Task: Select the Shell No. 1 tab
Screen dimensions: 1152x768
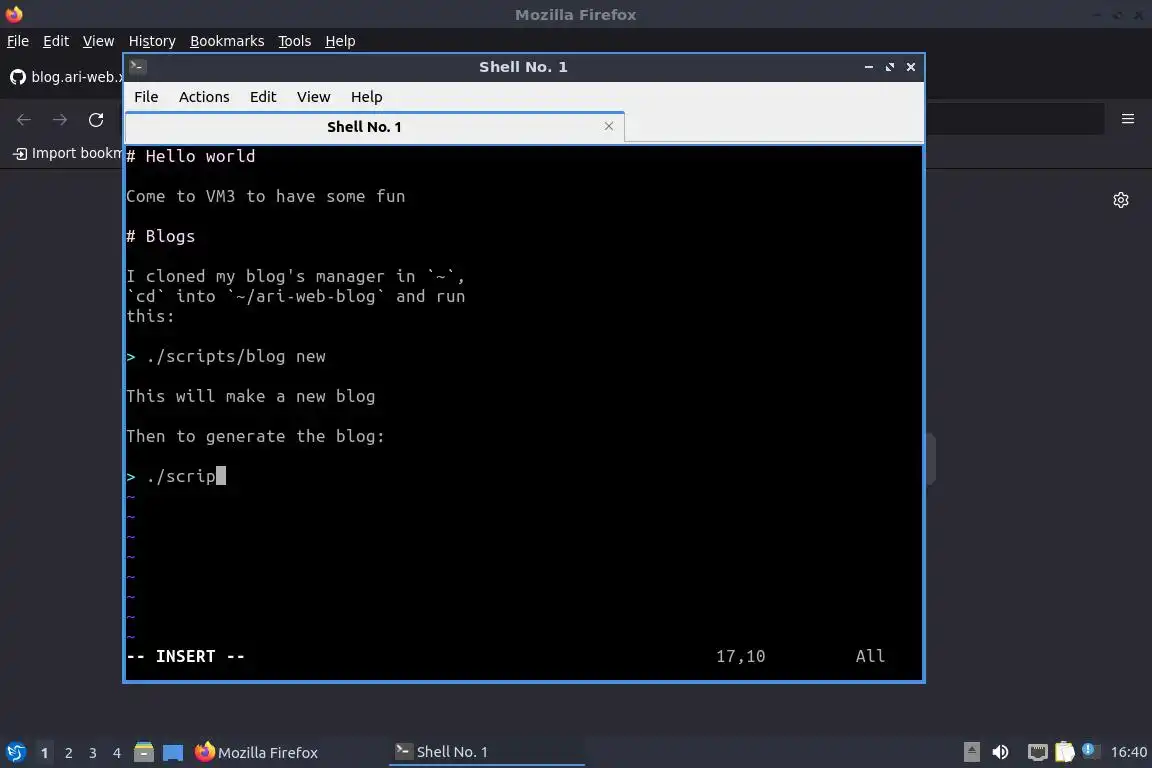Action: [x=375, y=127]
